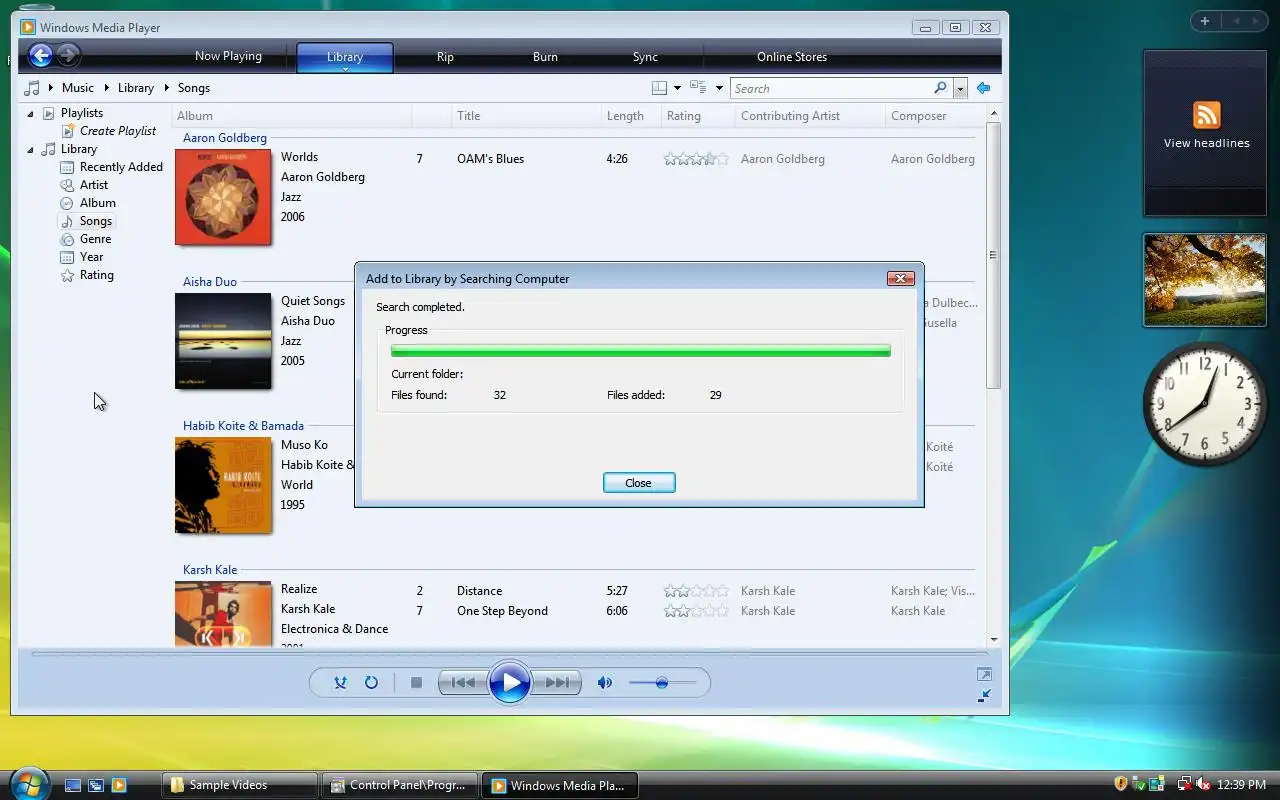1280x800 pixels.
Task: Click the sidebar add gadget plus button
Action: pos(1205,21)
